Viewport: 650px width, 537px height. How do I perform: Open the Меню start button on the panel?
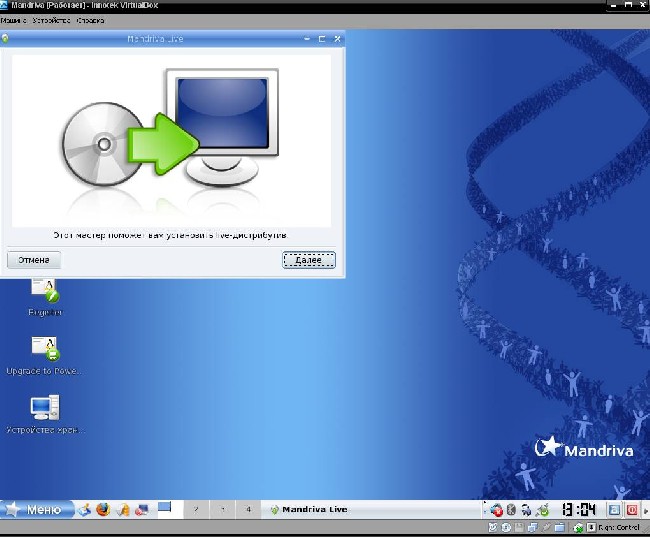36,509
